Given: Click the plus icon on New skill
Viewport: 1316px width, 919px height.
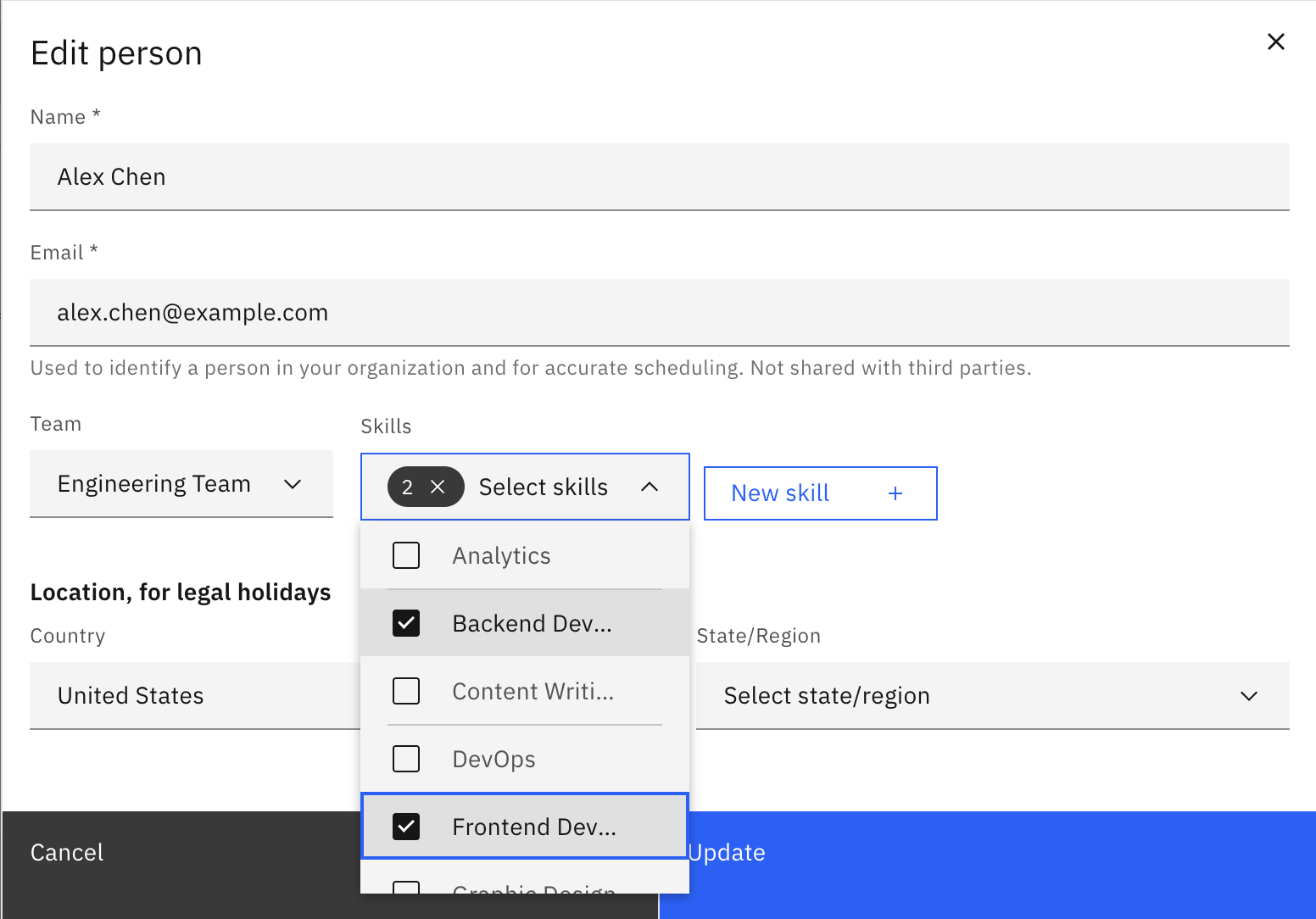Looking at the screenshot, I should [895, 493].
